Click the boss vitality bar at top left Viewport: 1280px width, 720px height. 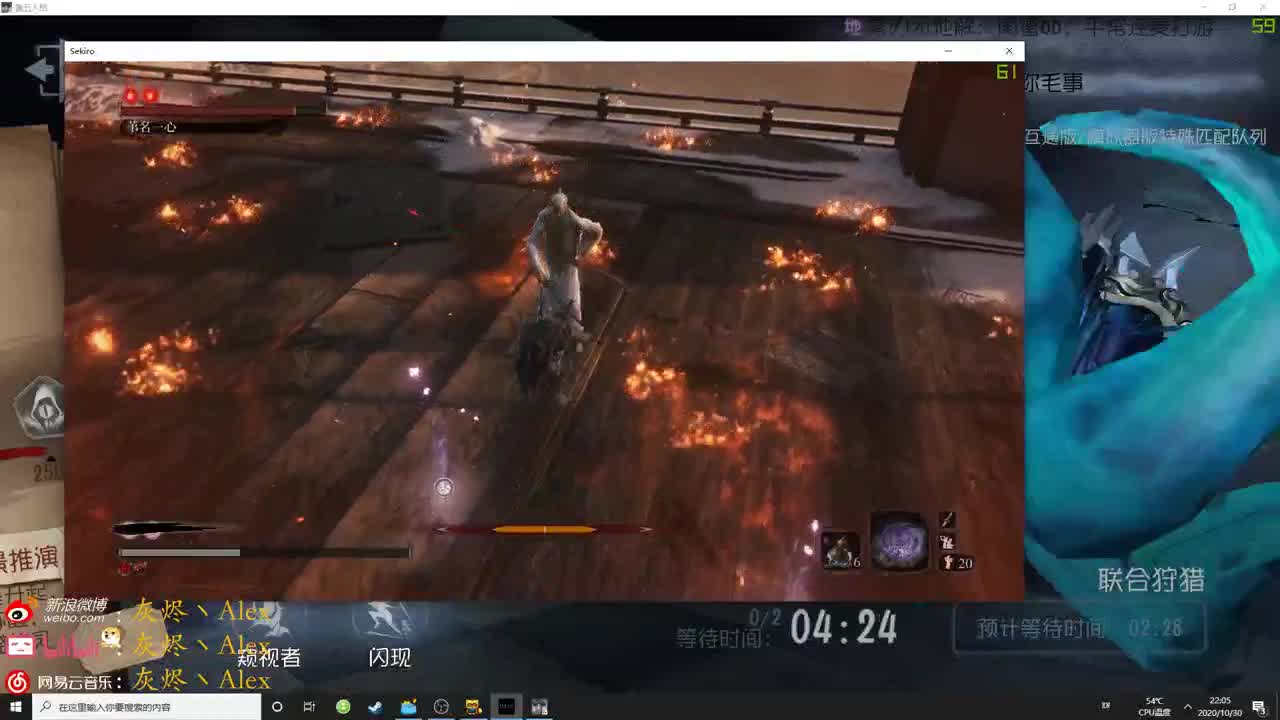pyautogui.click(x=222, y=110)
